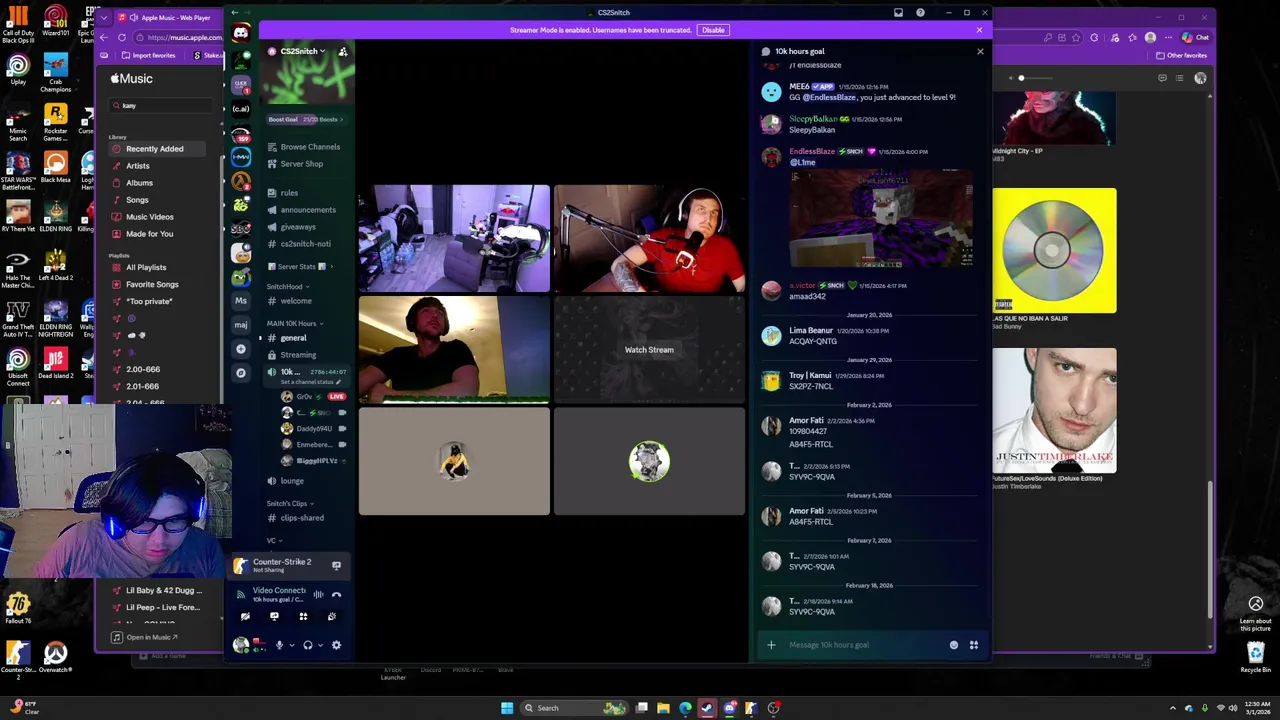Open Browse Channels
1280x720 pixels.
click(310, 147)
